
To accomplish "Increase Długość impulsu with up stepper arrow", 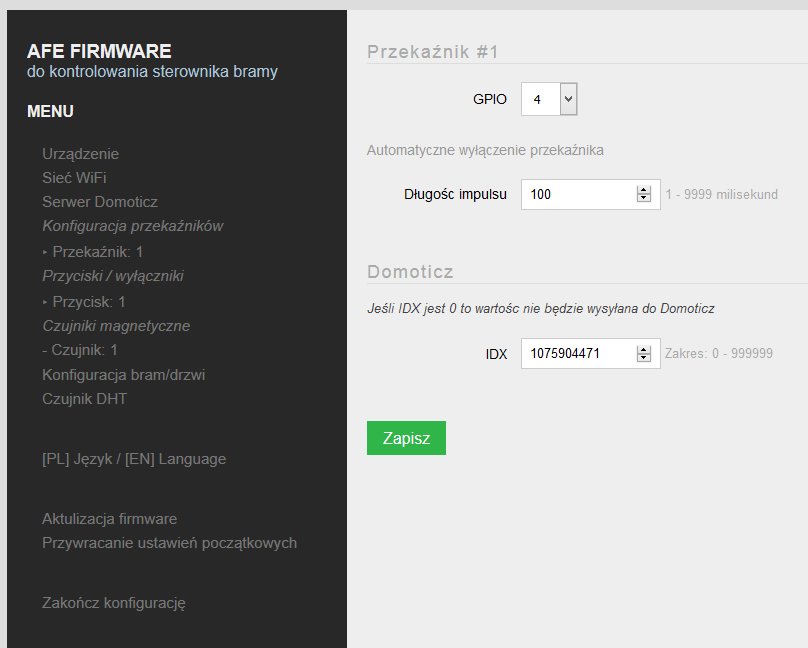I will coord(644,190).
